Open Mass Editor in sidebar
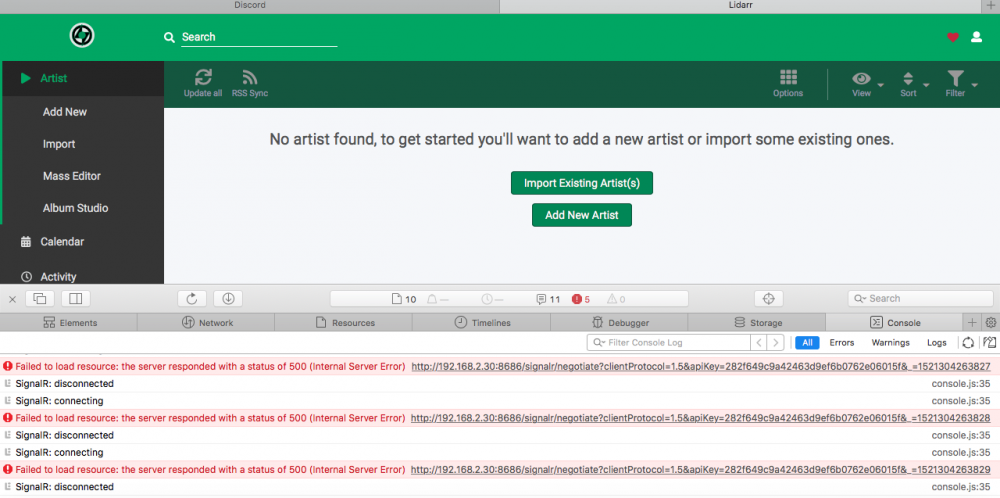Viewport: 1000px width, 498px height. point(82,176)
